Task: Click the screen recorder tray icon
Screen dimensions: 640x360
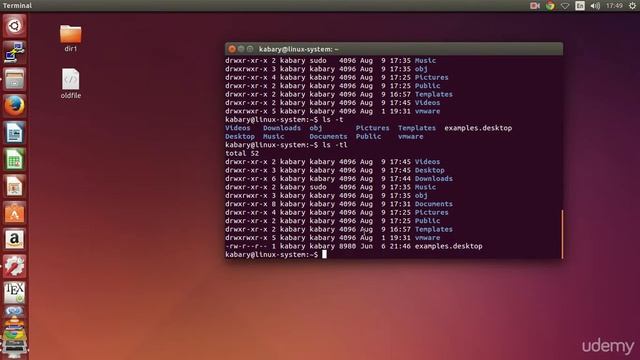Action: coord(535,5)
